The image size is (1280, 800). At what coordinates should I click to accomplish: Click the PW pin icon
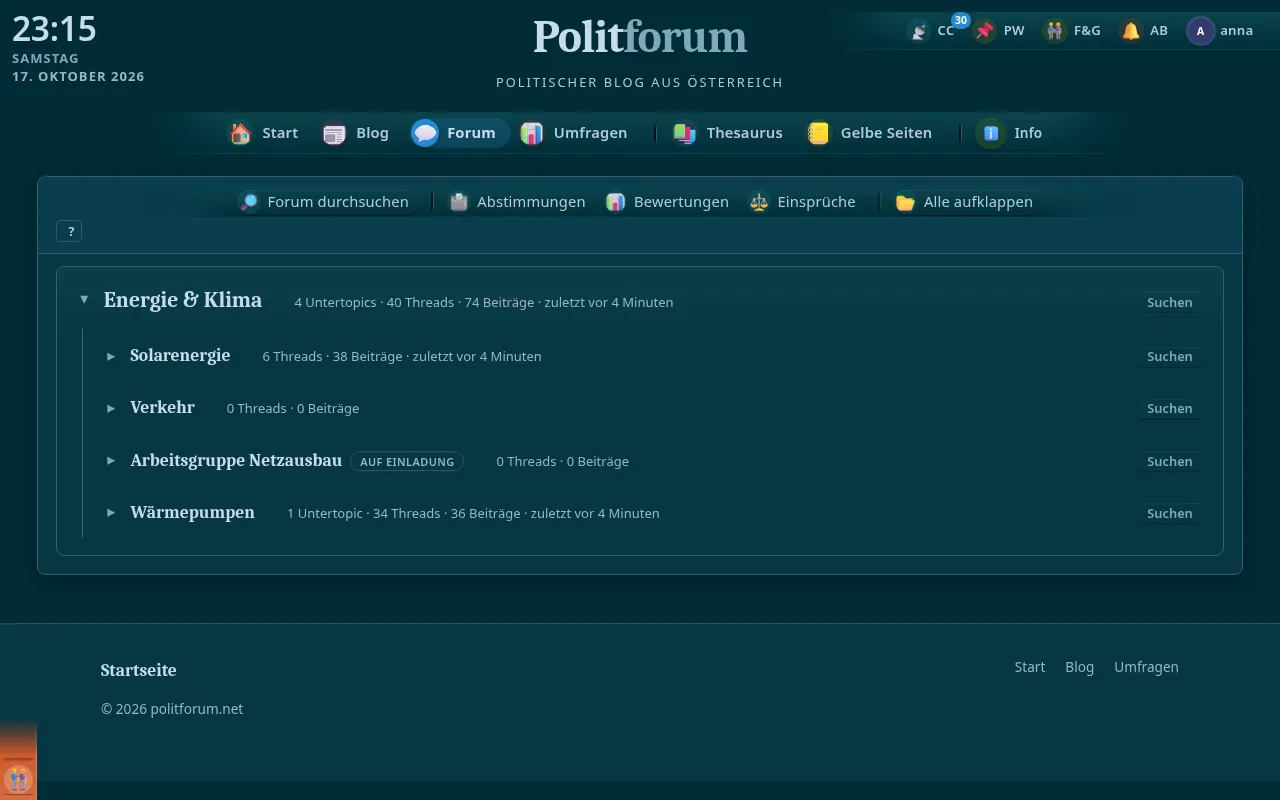pyautogui.click(x=985, y=31)
